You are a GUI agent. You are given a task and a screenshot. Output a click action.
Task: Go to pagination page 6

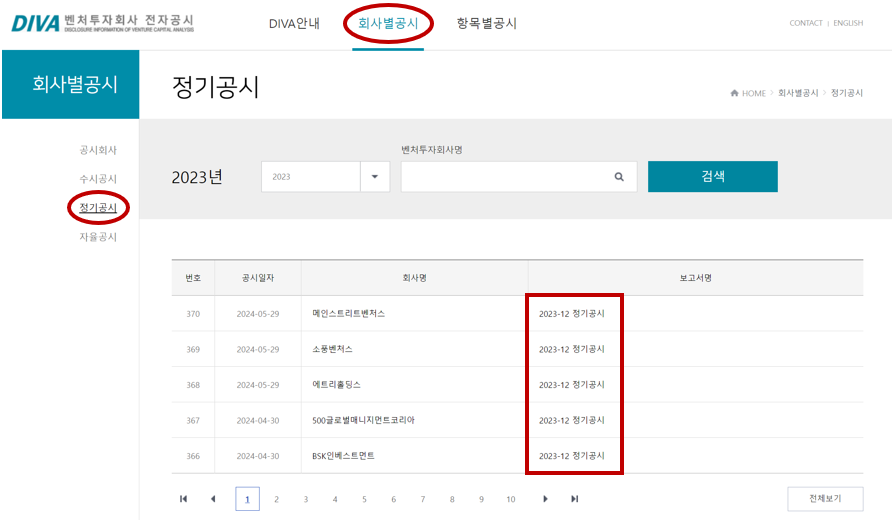pos(393,499)
